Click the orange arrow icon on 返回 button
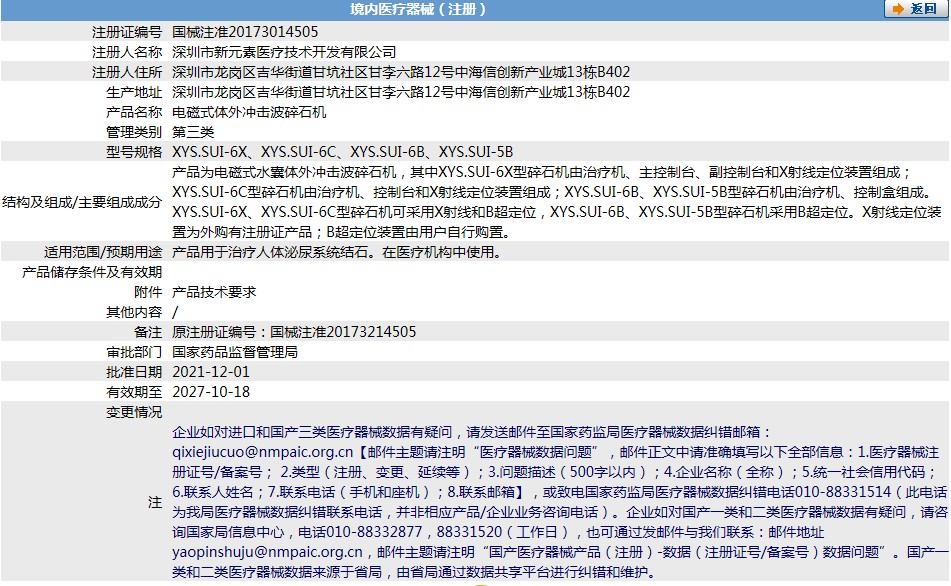This screenshot has height=586, width=951. click(898, 9)
